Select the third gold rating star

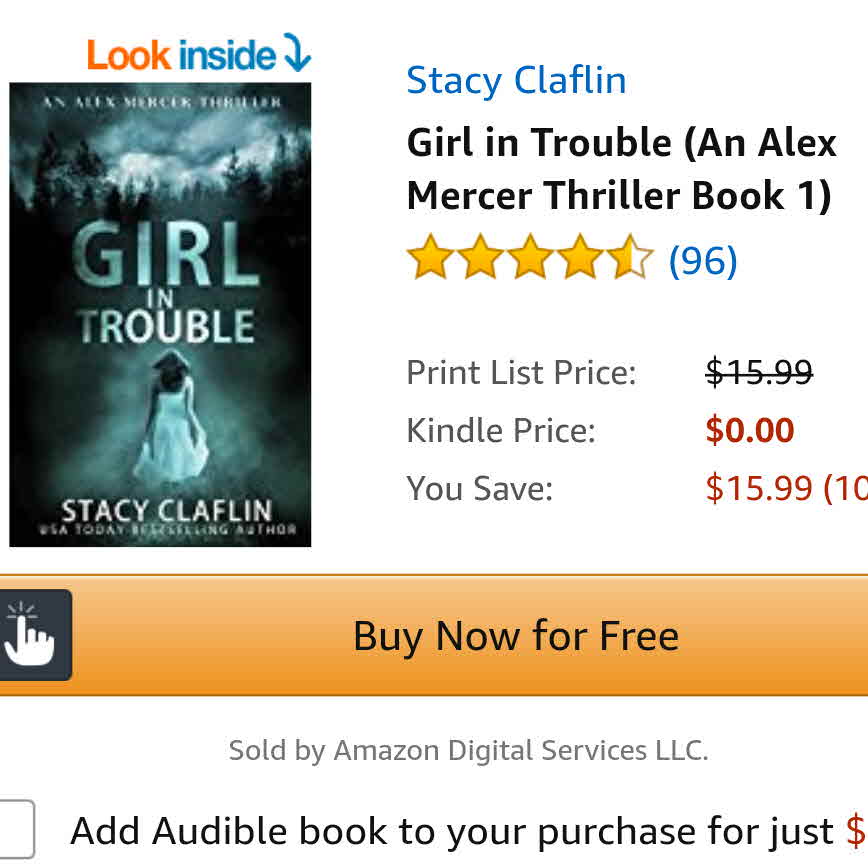(x=530, y=256)
